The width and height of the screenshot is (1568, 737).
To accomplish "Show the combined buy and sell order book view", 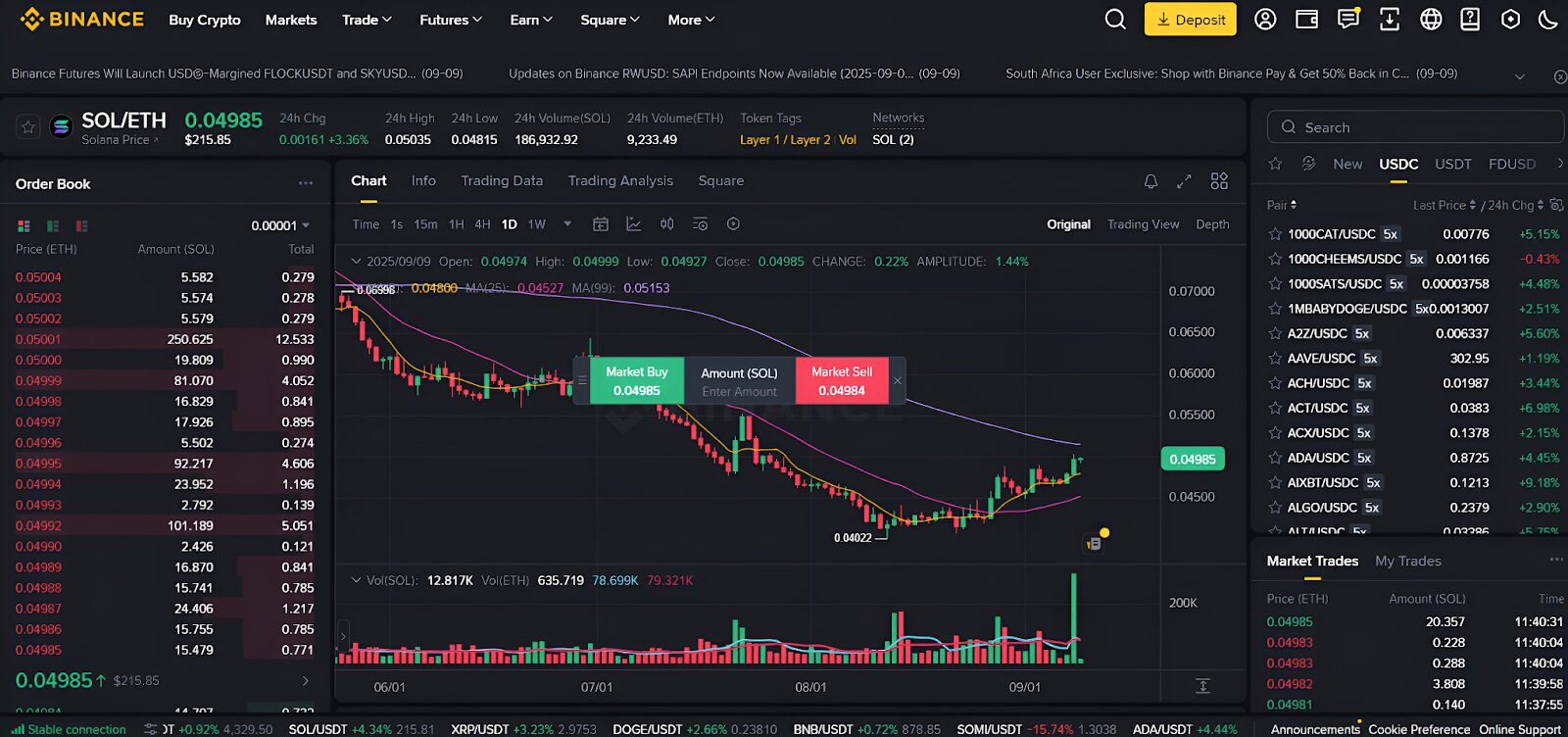I will pyautogui.click(x=24, y=226).
